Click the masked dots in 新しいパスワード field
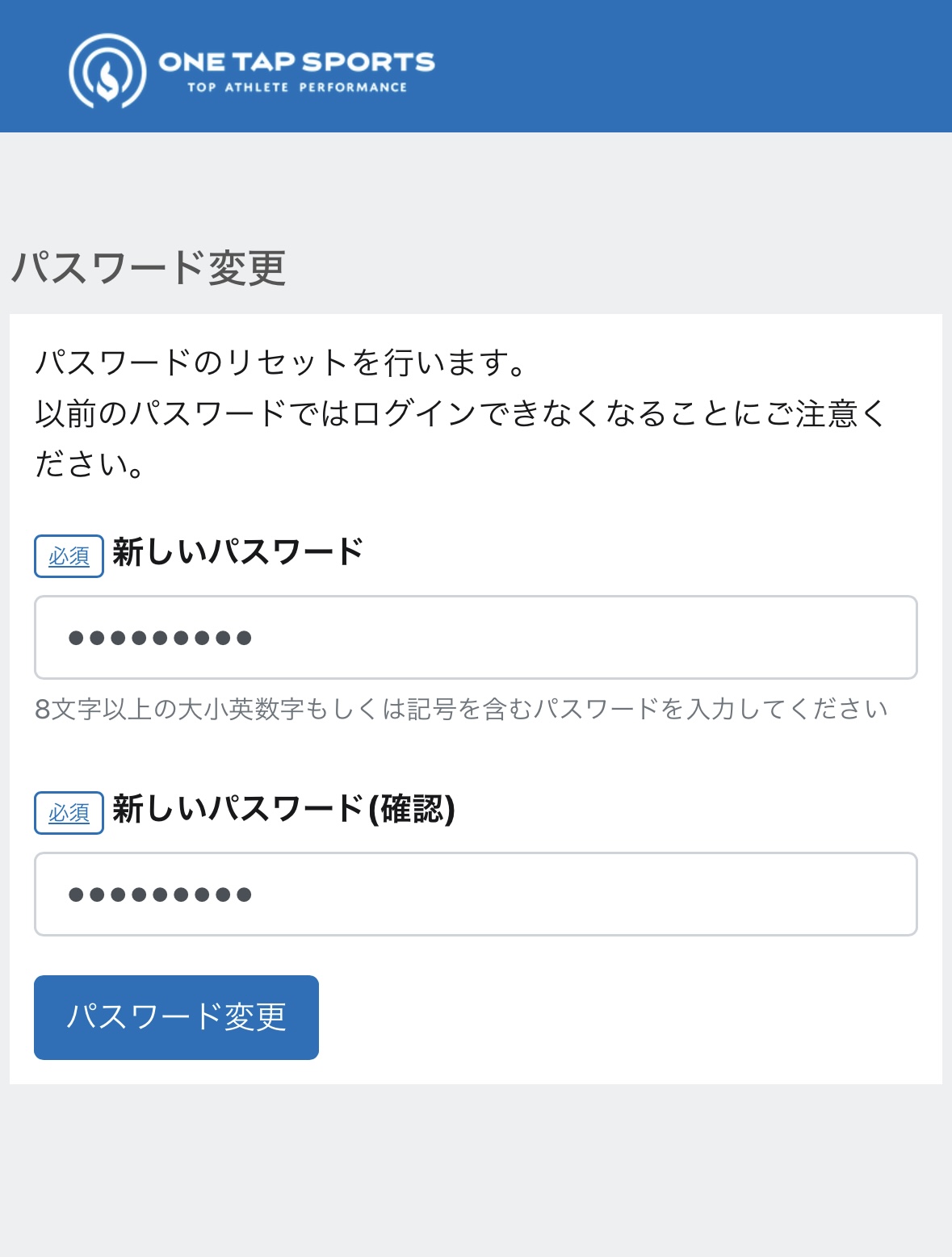This screenshot has height=1257, width=952. [160, 639]
